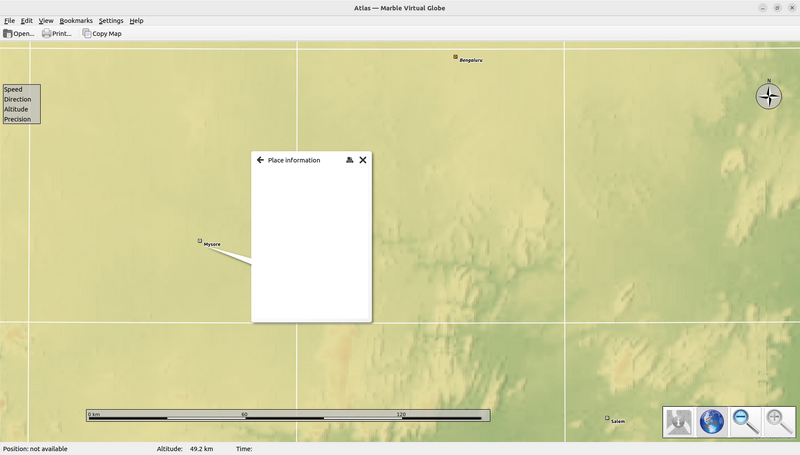The image size is (800, 455).
Task: Expand the Settings menu
Action: [x=111, y=20]
